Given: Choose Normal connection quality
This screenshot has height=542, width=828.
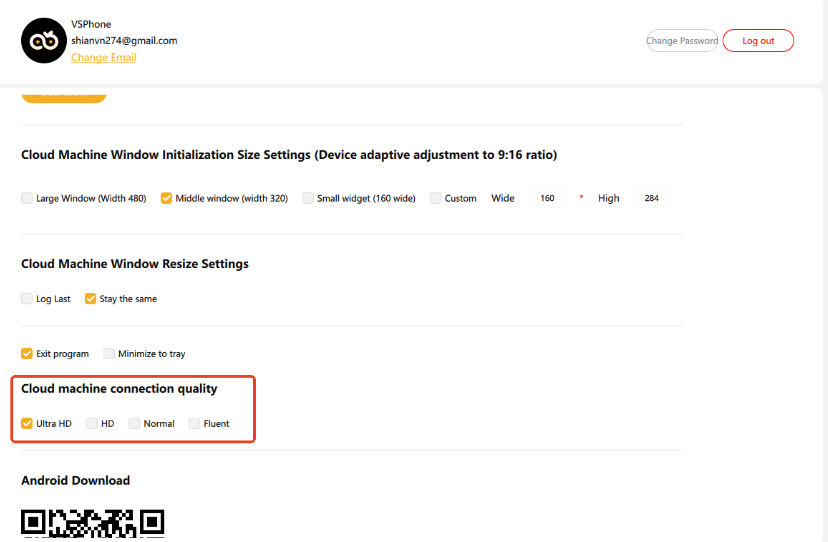Looking at the screenshot, I should tap(134, 424).
